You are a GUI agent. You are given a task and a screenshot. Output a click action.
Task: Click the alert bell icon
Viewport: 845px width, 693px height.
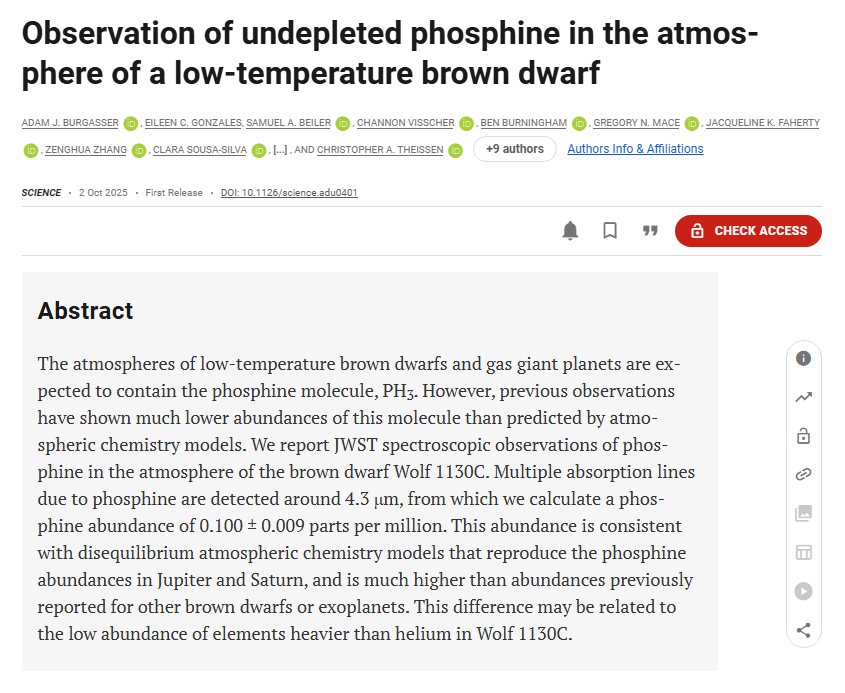(570, 231)
